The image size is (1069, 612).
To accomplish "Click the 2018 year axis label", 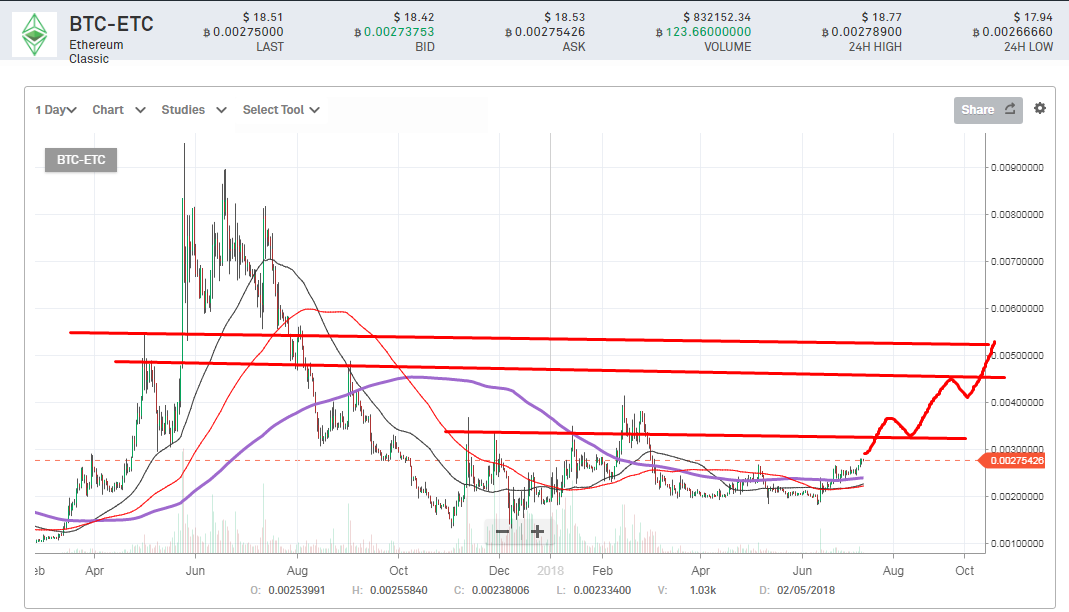I will point(550,570).
